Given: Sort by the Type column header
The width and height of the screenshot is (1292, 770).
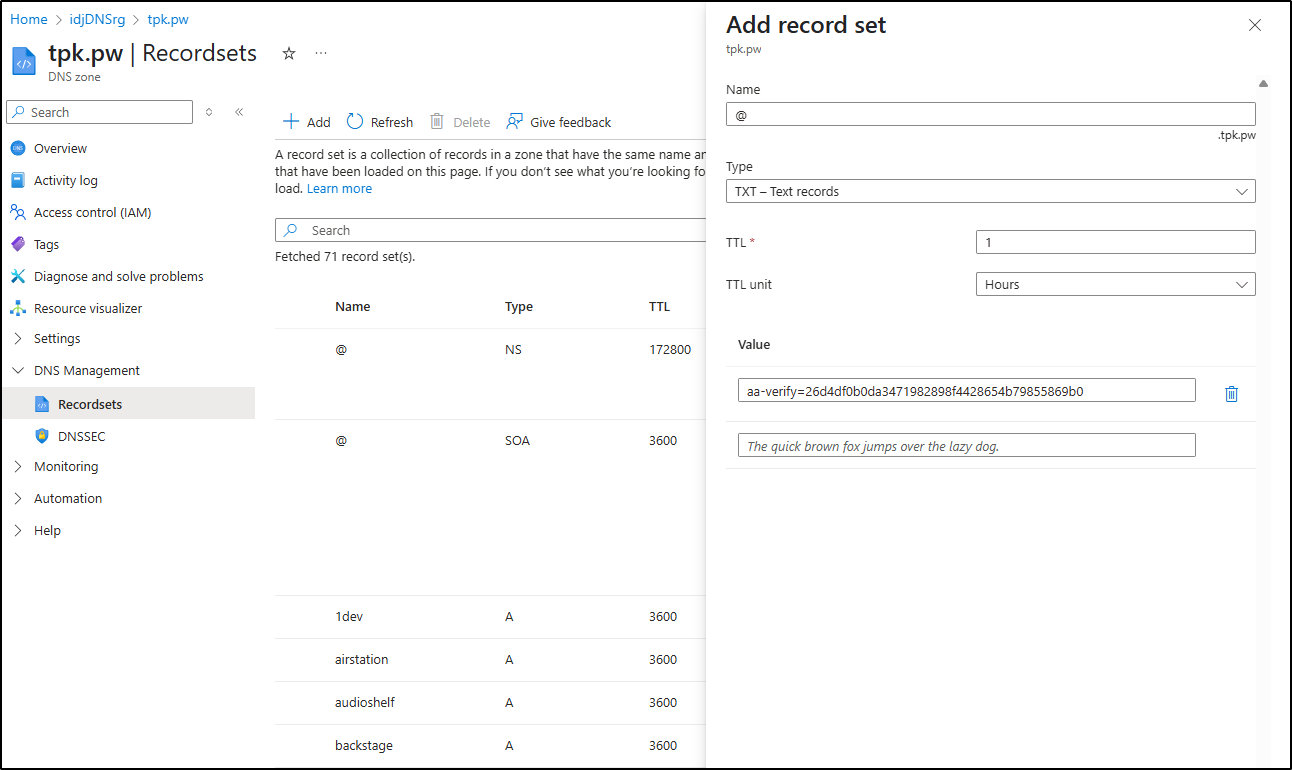Looking at the screenshot, I should point(519,307).
